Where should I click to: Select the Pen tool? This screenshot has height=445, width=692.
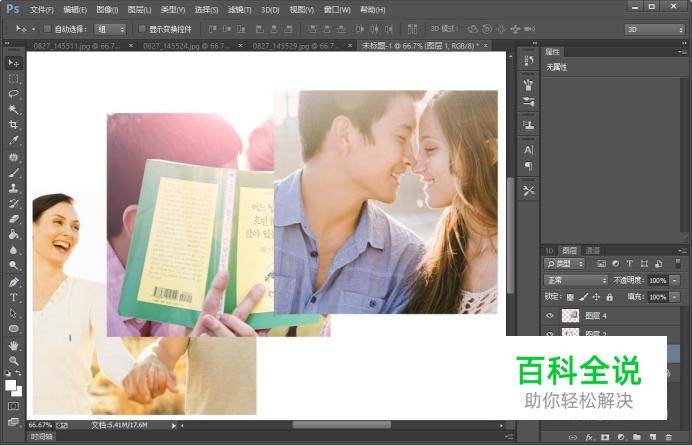click(14, 282)
